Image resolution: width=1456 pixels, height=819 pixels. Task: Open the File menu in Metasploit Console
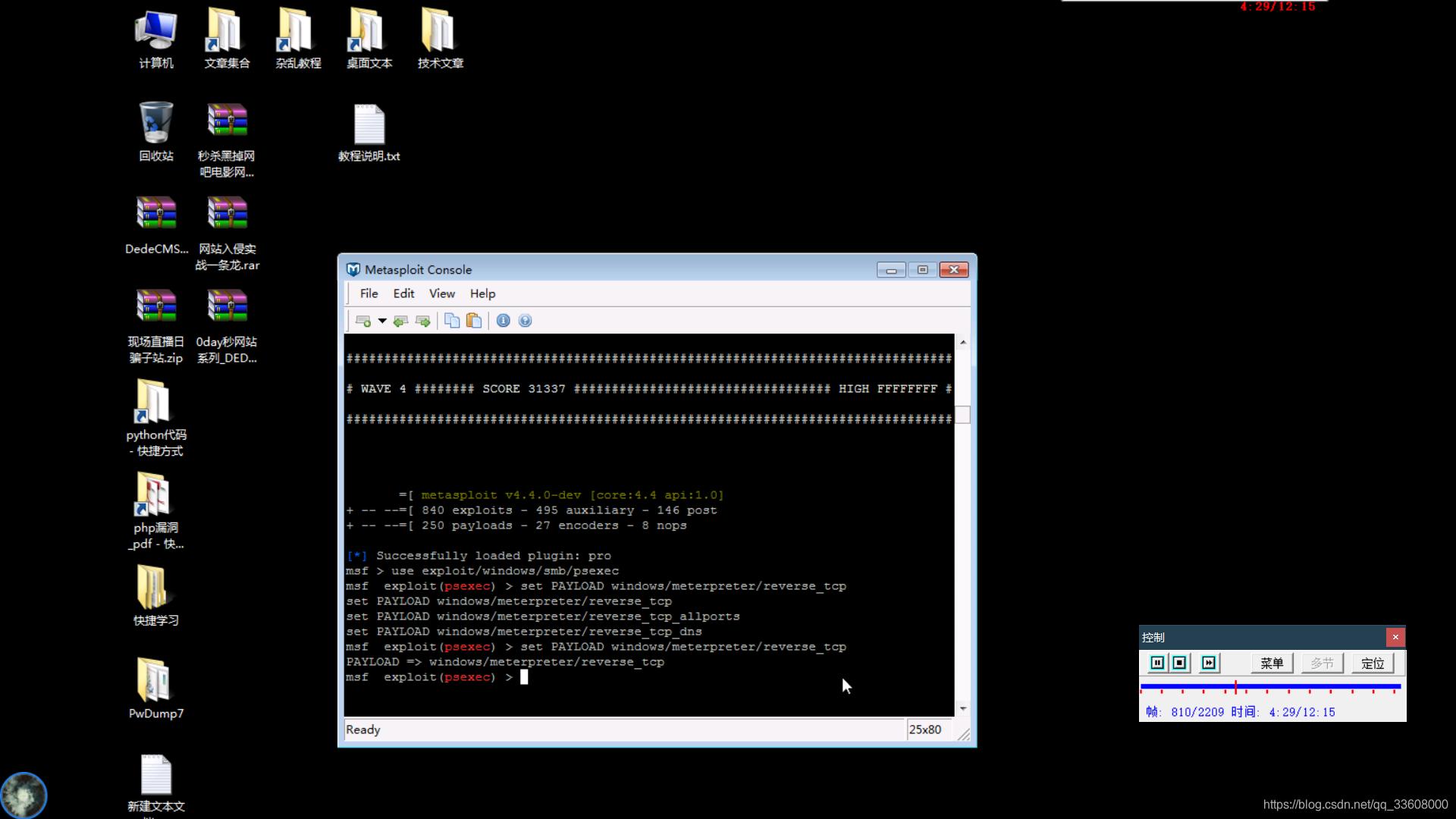[x=369, y=293]
